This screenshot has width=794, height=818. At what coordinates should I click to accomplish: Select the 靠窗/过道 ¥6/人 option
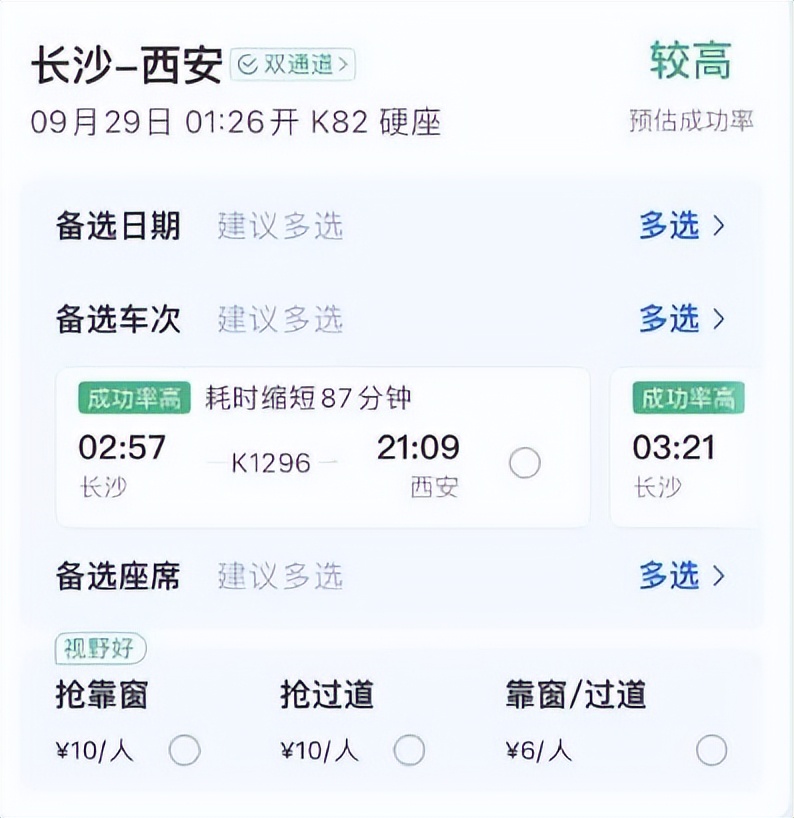click(x=711, y=750)
